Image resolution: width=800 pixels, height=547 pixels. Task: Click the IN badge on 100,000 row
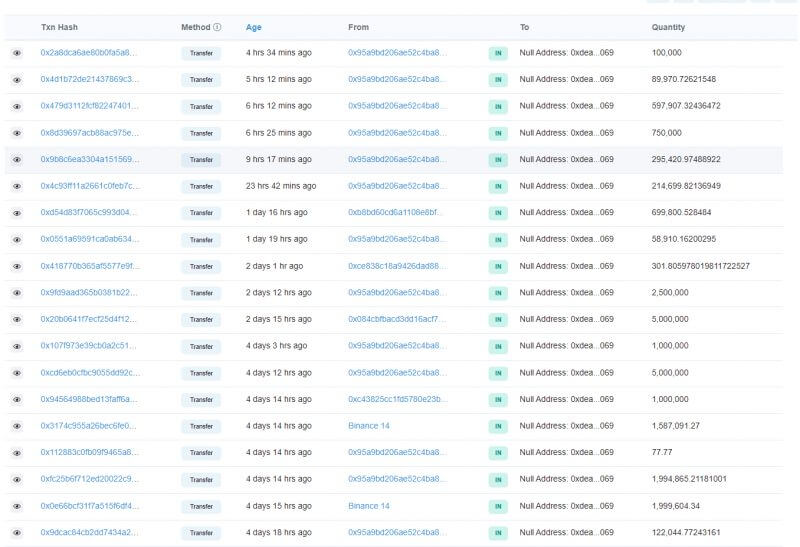[498, 53]
